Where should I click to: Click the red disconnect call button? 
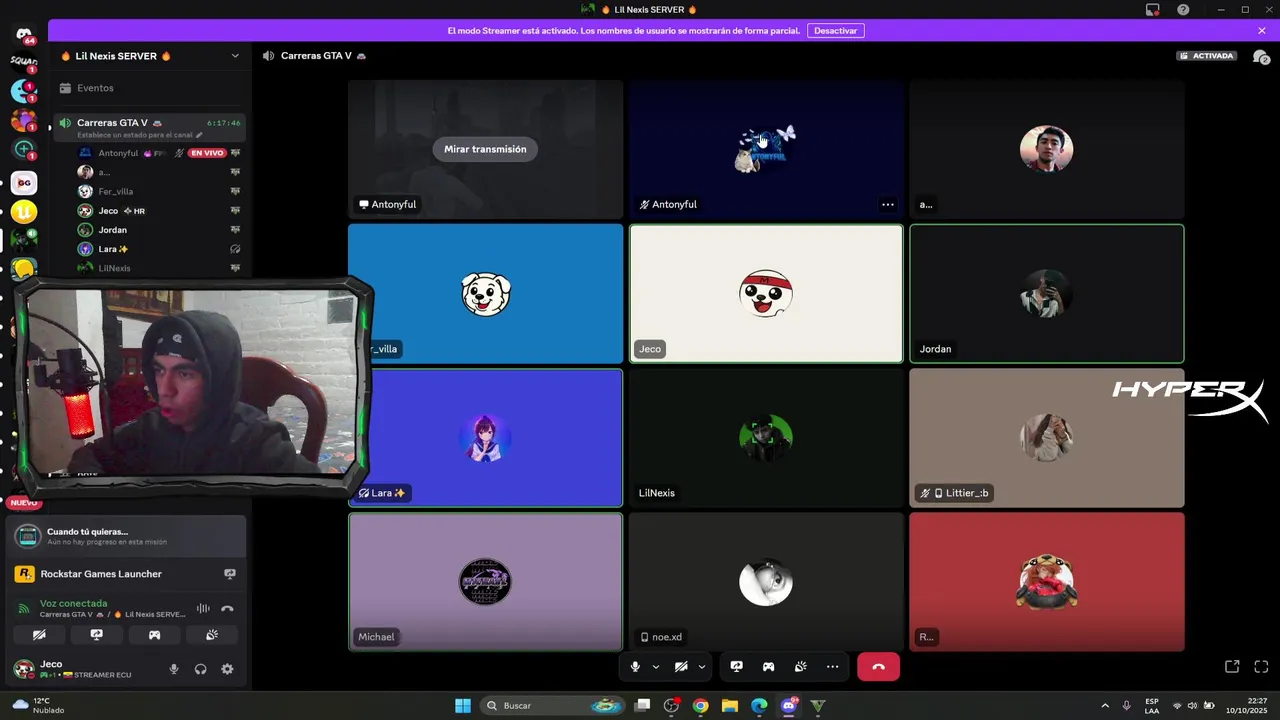pos(878,667)
